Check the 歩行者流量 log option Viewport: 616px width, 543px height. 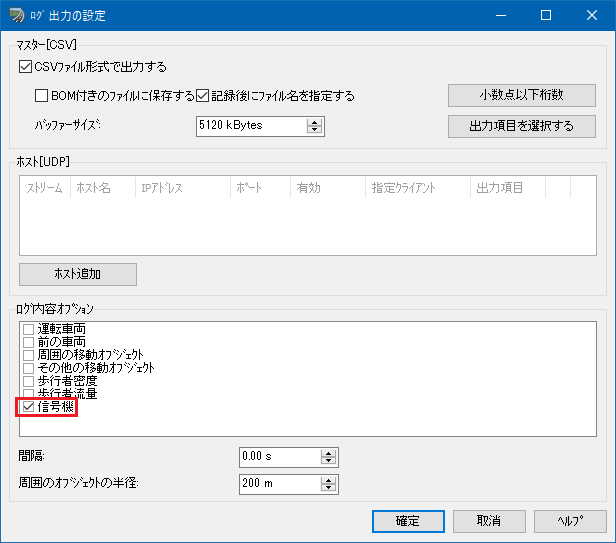[28, 393]
